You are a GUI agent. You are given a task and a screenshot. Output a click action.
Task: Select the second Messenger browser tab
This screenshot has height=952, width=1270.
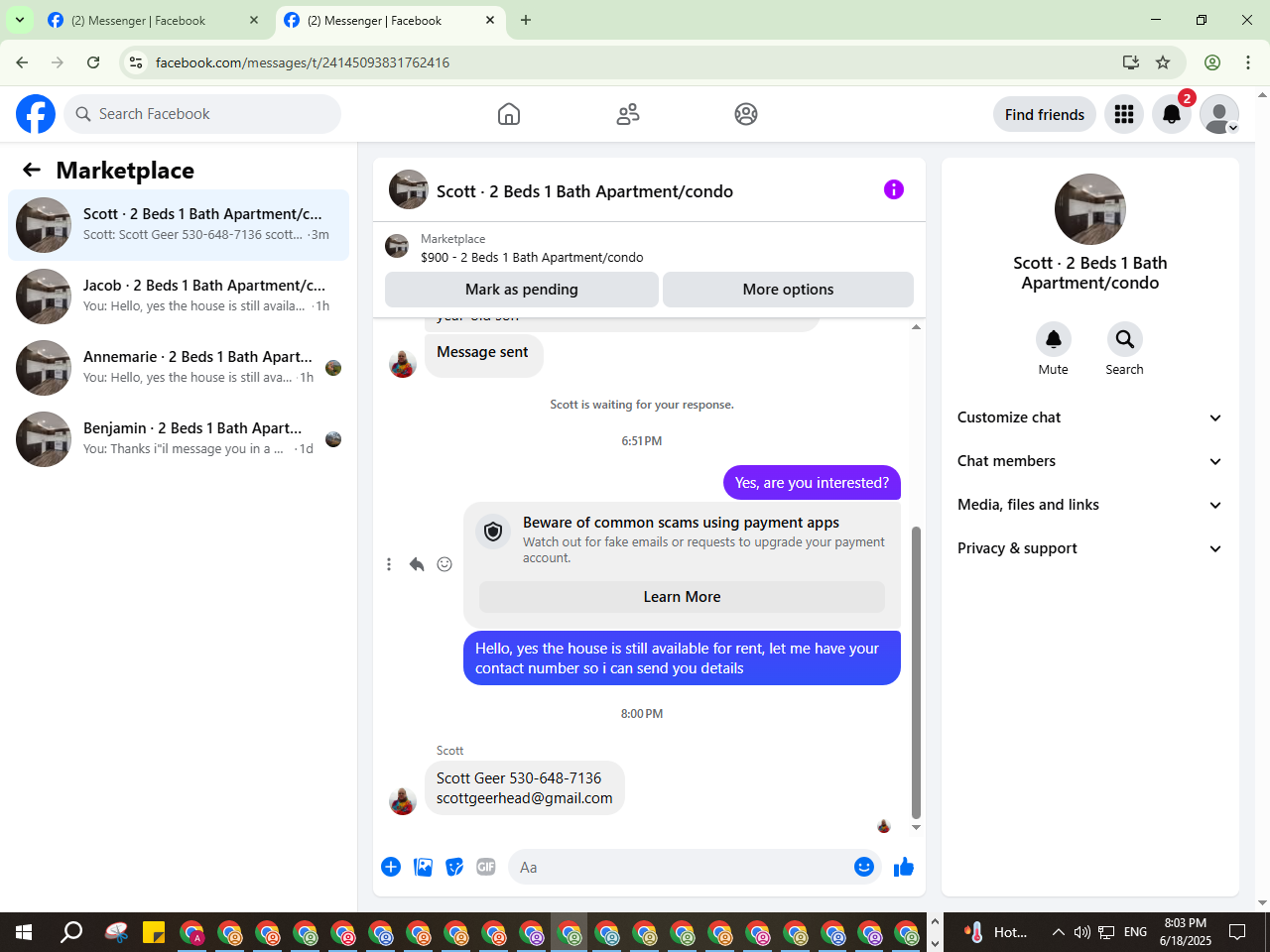389,21
